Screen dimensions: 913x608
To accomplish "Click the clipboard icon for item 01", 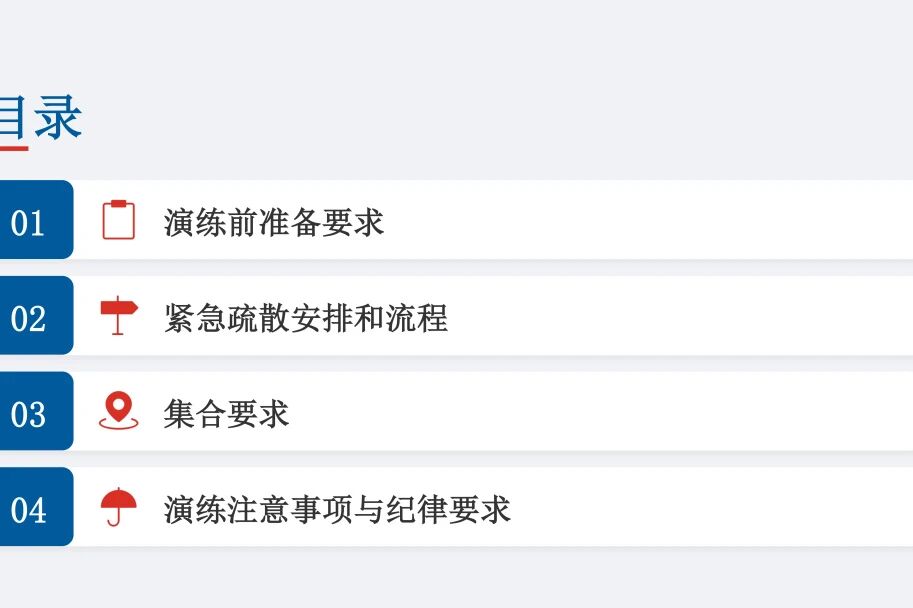I will 119,220.
